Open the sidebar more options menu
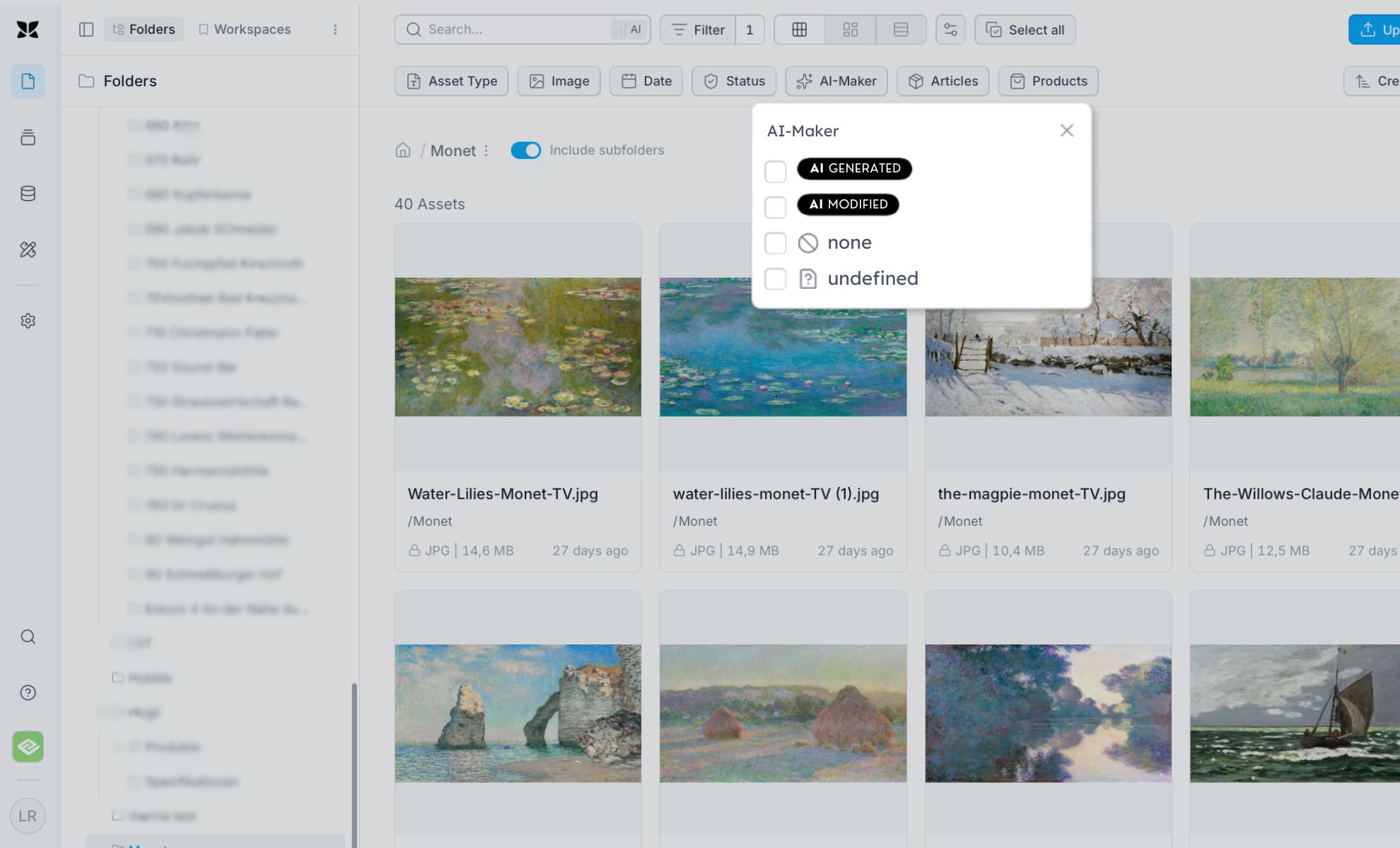This screenshot has width=1400, height=848. click(335, 29)
